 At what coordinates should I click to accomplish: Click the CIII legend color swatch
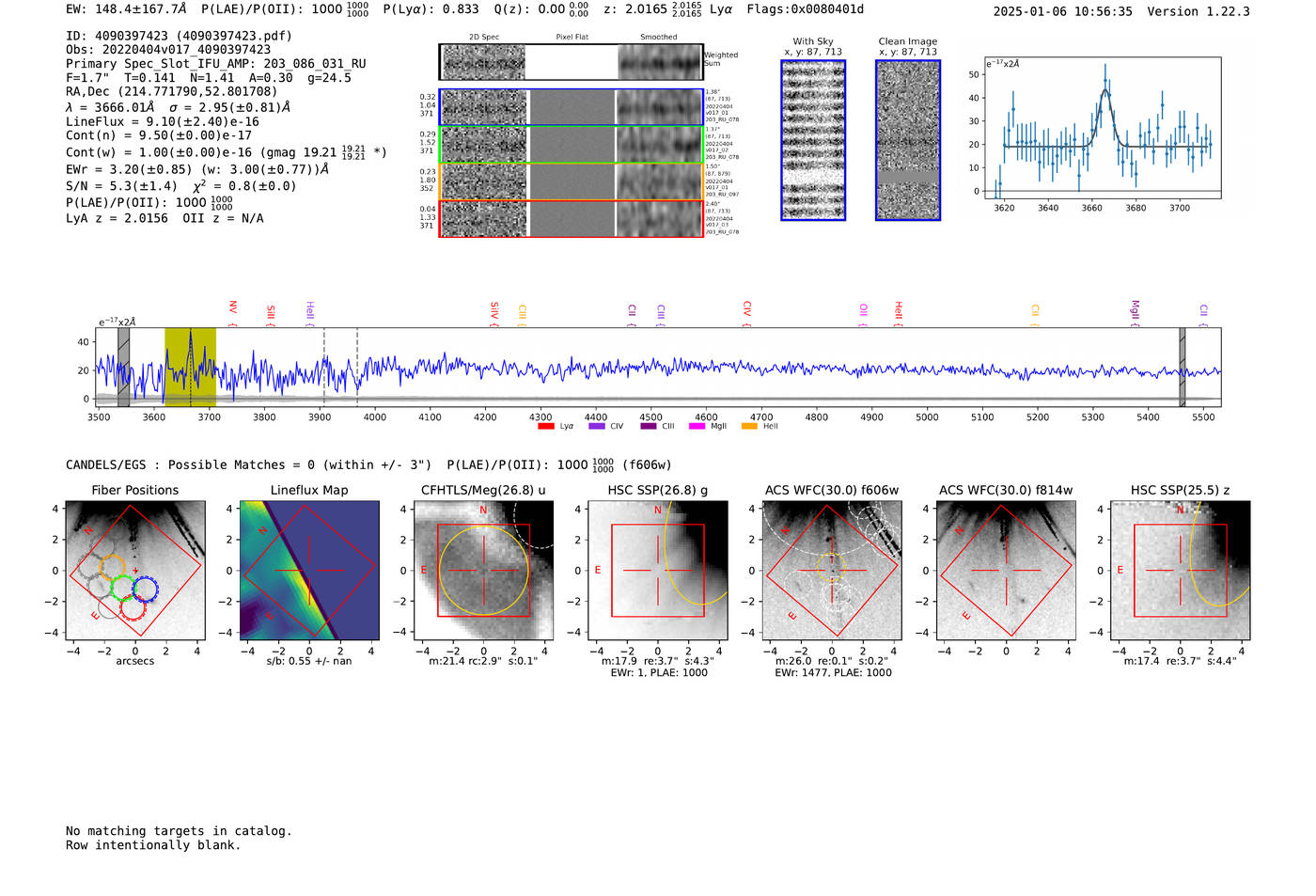click(648, 426)
